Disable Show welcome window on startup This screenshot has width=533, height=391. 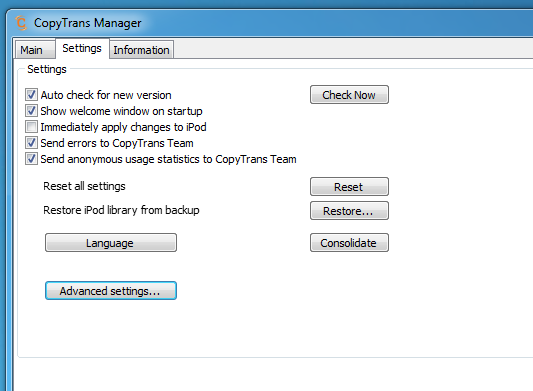(31, 110)
